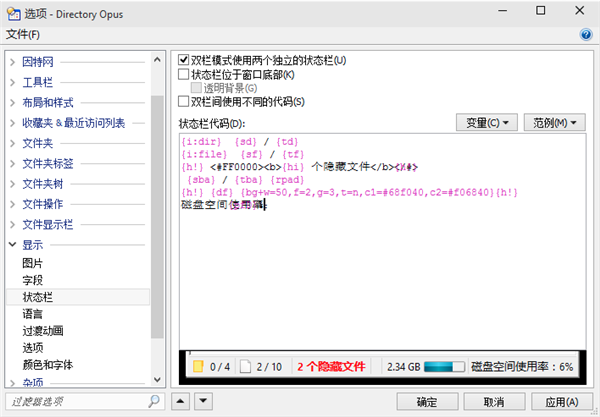This screenshot has width=600, height=417.
Task: Click the blue help question mark icon
Action: [x=586, y=35]
